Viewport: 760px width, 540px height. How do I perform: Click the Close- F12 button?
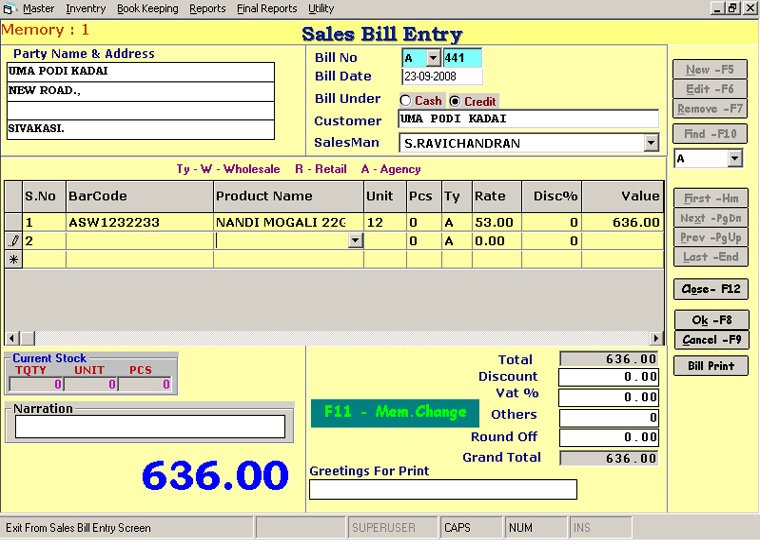pyautogui.click(x=711, y=289)
